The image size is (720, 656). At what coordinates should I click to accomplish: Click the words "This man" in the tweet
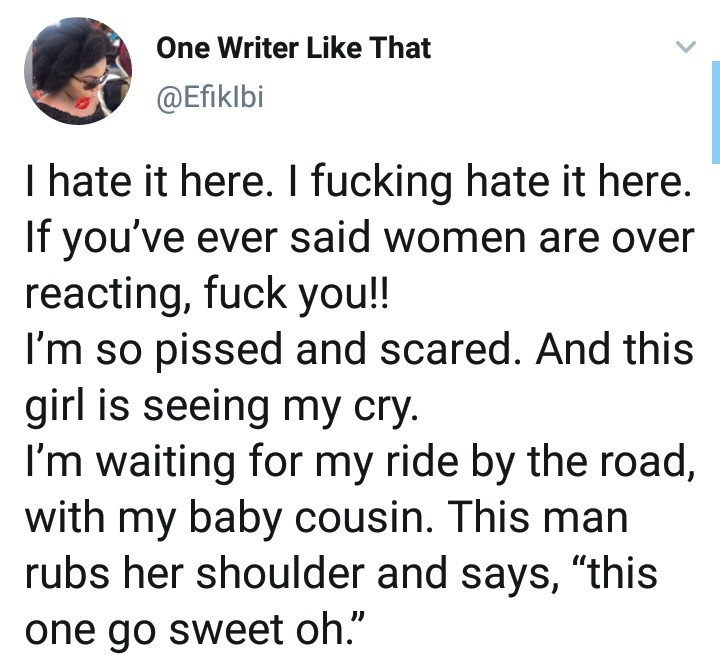pos(538,516)
